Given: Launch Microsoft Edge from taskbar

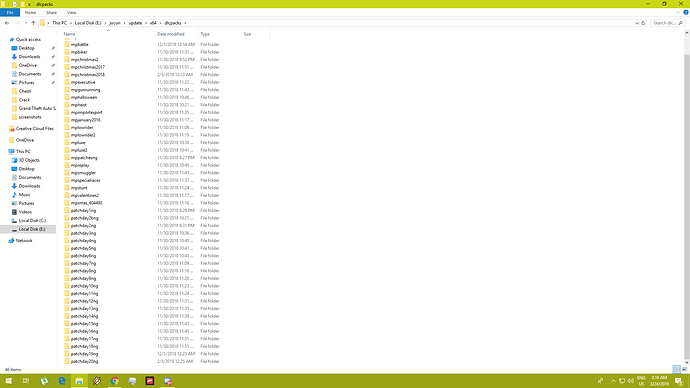Looking at the screenshot, I should tap(62, 381).
